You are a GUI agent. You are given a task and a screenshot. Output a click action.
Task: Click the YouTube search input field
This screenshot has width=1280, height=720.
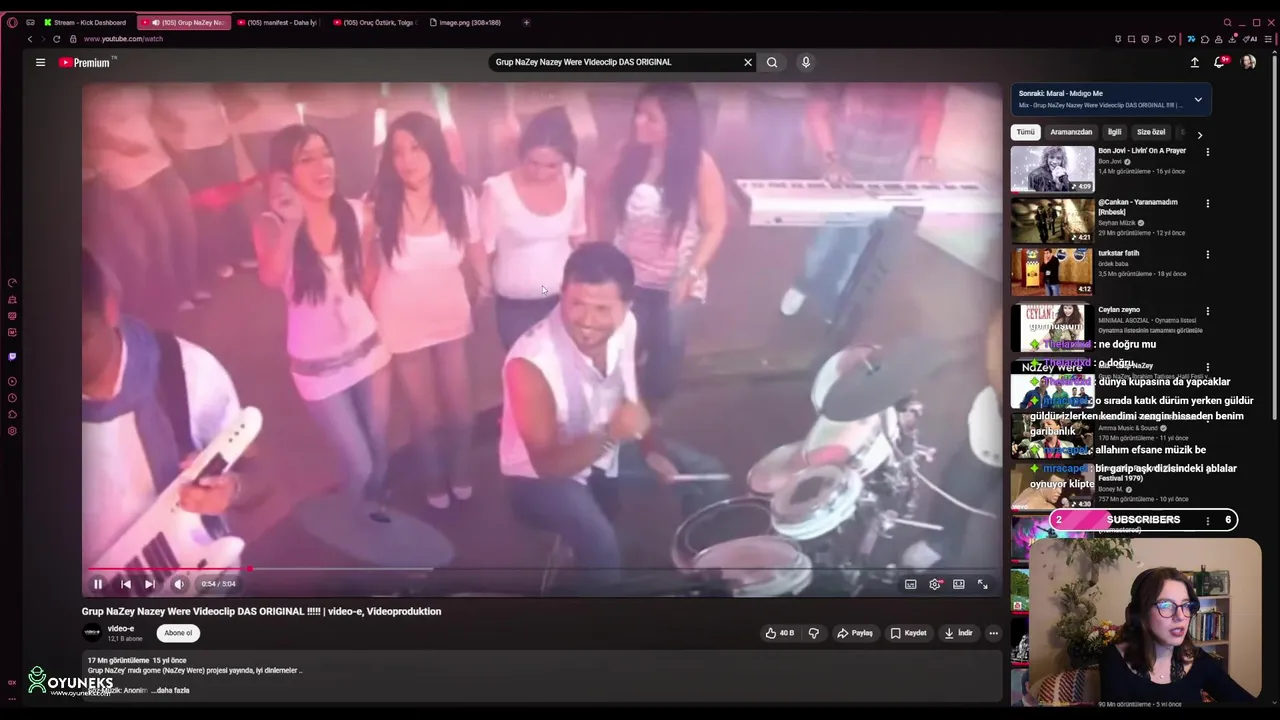(615, 62)
